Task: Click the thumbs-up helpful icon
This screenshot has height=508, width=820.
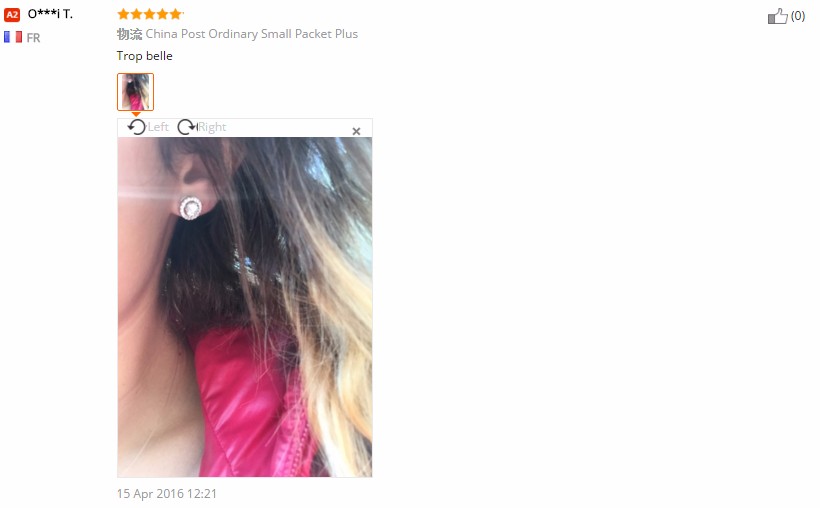Action: click(777, 16)
